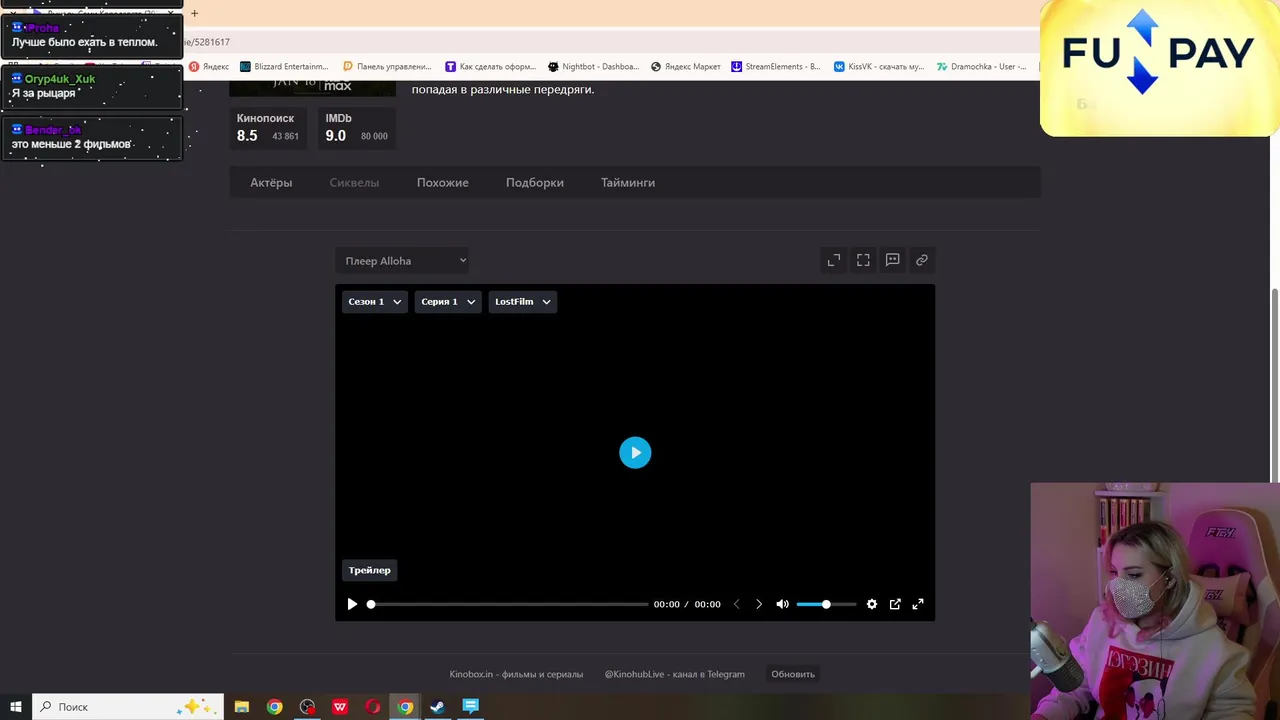This screenshot has height=720, width=1280.
Task: Open WPS Office from taskbar
Action: click(340, 707)
